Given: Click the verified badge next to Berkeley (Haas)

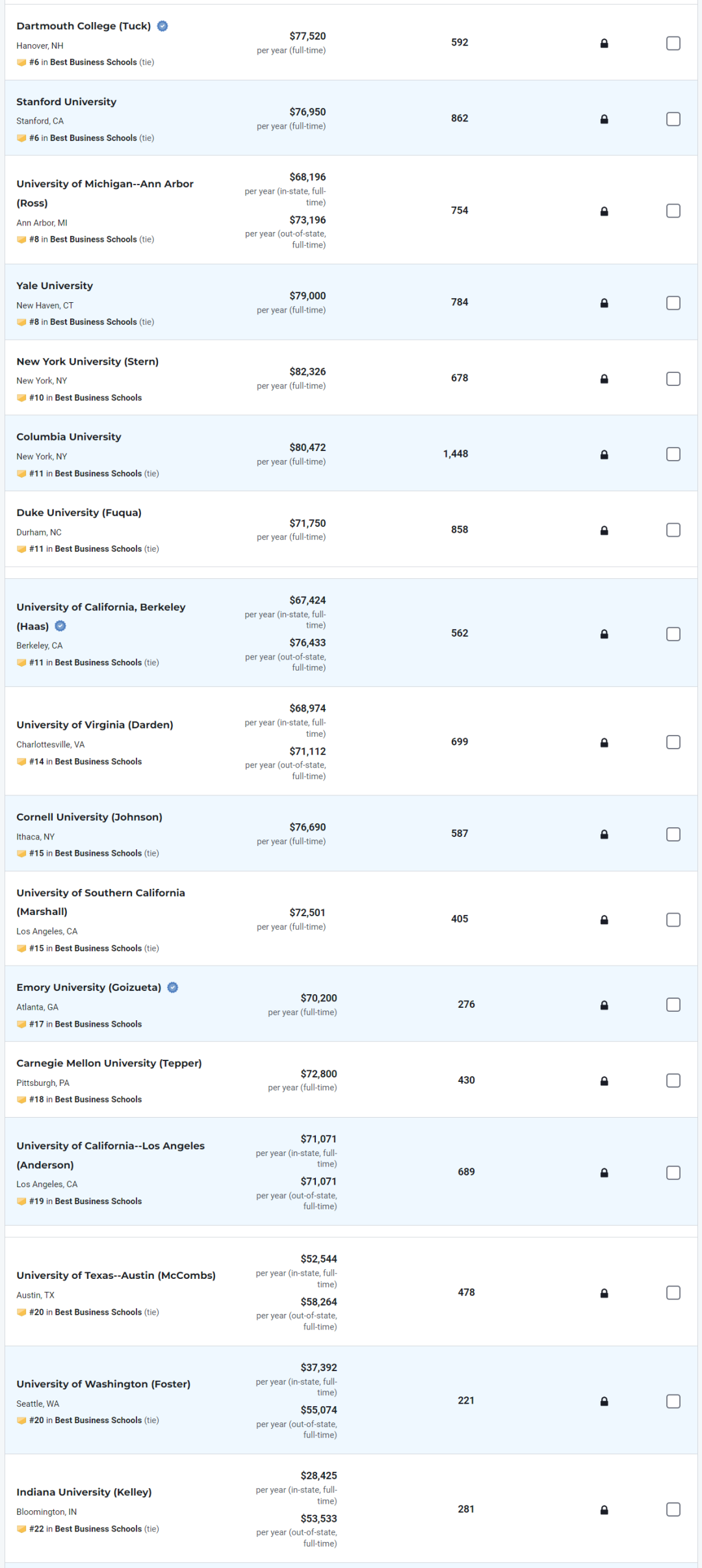Looking at the screenshot, I should [x=60, y=626].
